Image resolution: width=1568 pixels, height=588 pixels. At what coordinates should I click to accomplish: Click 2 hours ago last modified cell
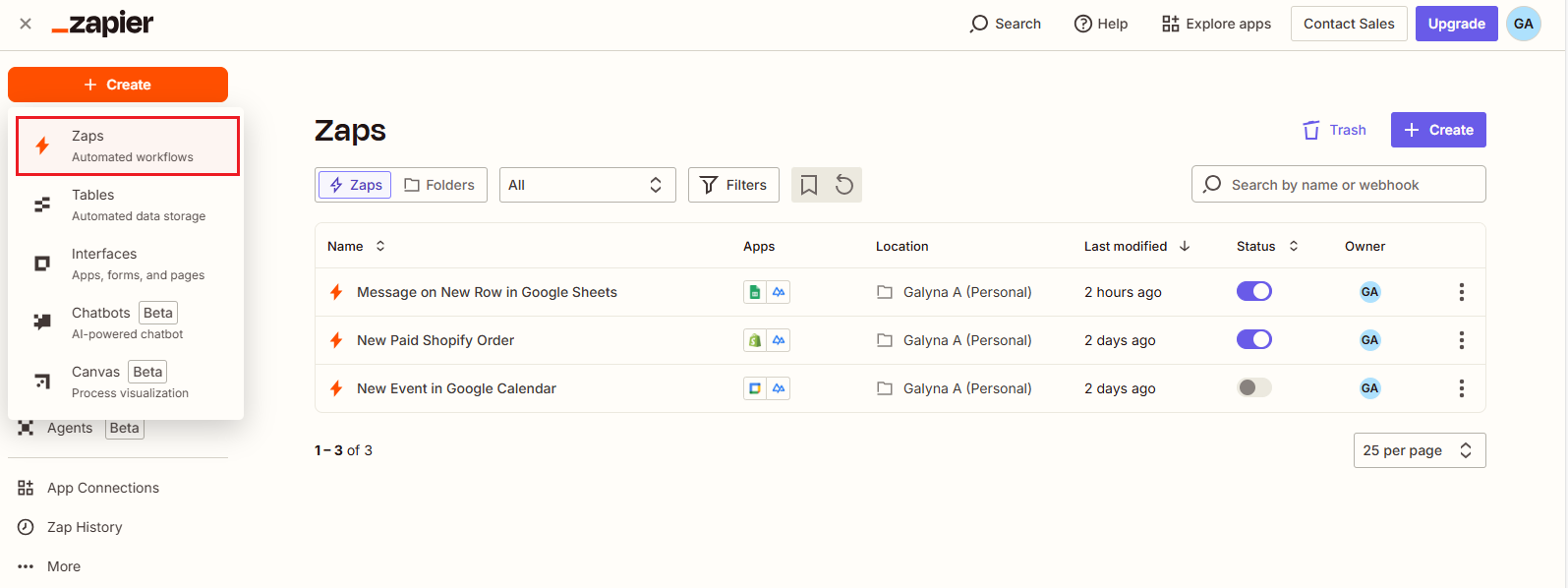(1123, 292)
